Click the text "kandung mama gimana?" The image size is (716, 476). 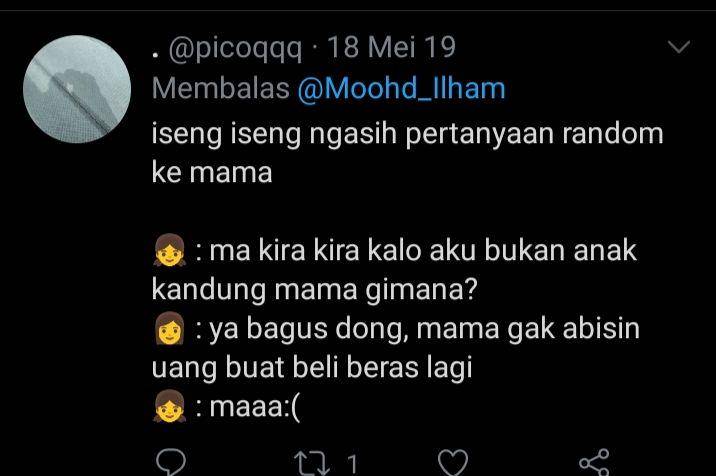[314, 290]
